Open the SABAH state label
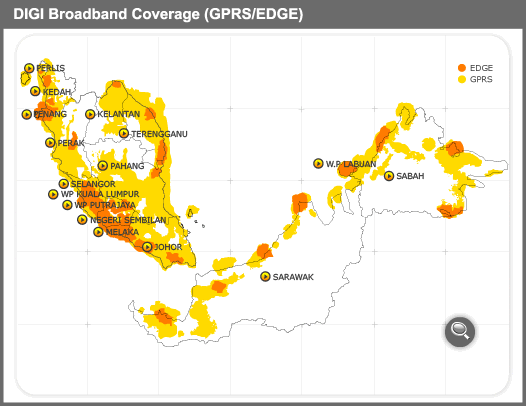 [x=410, y=176]
